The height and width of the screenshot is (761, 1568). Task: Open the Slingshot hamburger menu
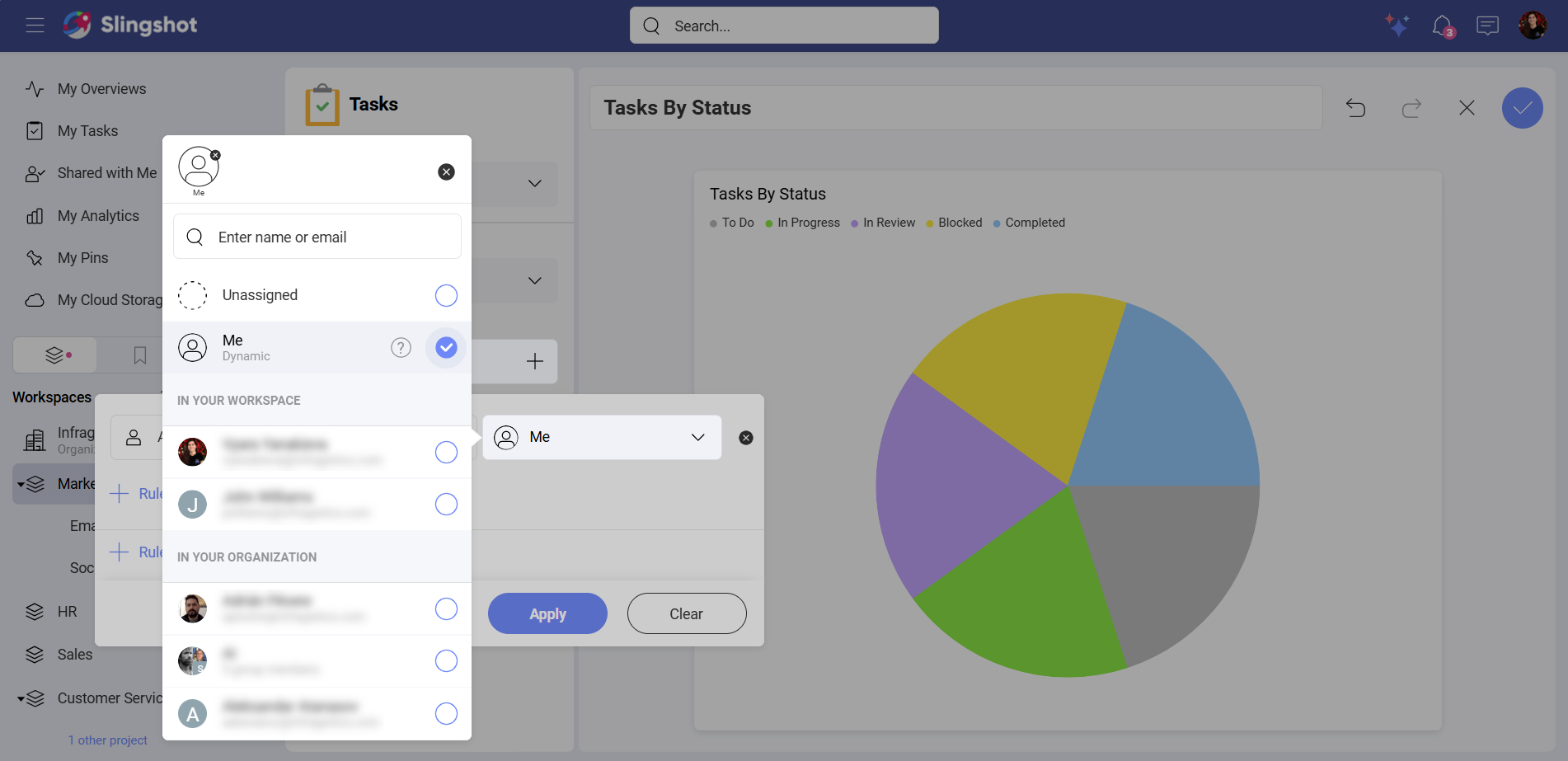click(35, 26)
